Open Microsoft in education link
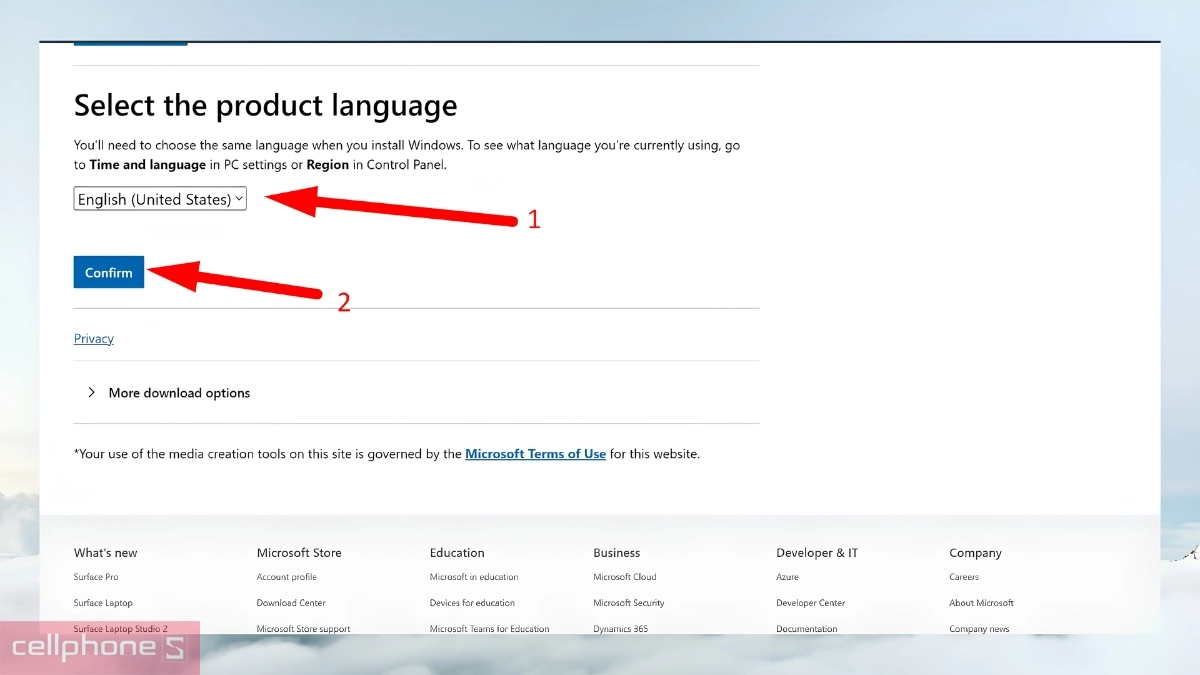The height and width of the screenshot is (675, 1200). (x=474, y=577)
